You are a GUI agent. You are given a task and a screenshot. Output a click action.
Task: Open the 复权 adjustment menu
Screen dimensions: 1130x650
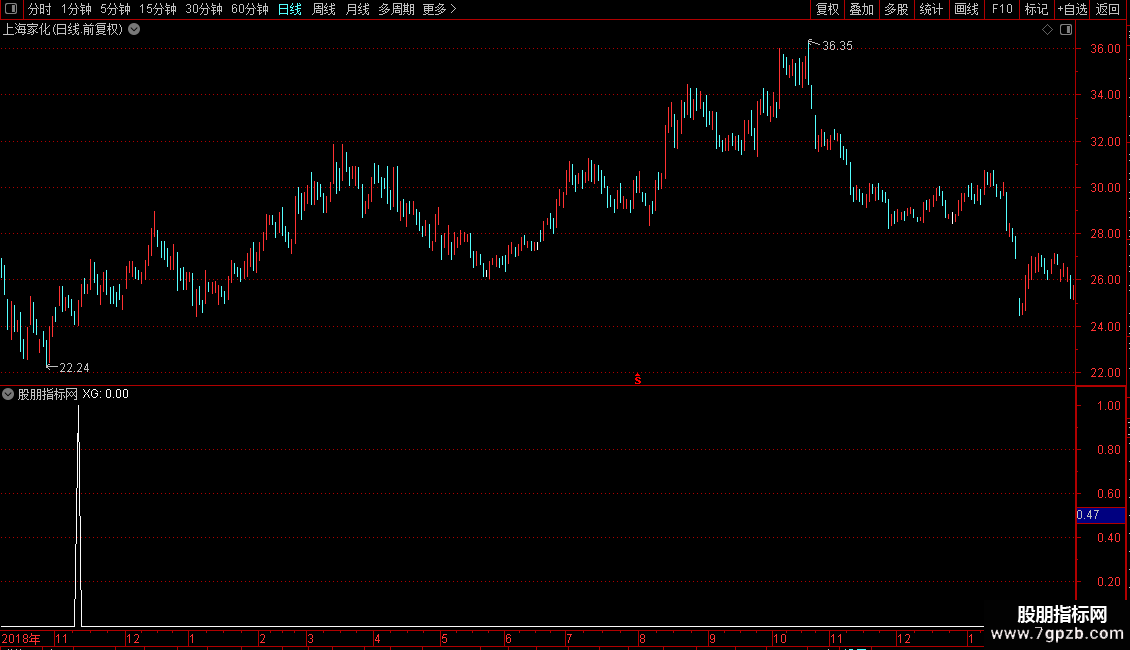(x=827, y=9)
